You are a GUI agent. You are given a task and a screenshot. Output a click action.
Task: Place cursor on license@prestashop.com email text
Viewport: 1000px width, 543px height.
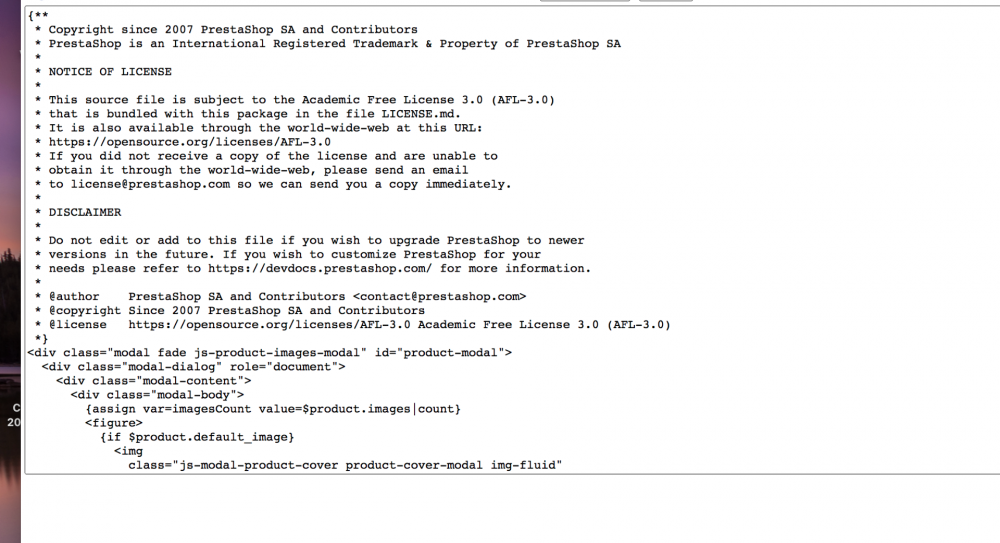point(150,184)
